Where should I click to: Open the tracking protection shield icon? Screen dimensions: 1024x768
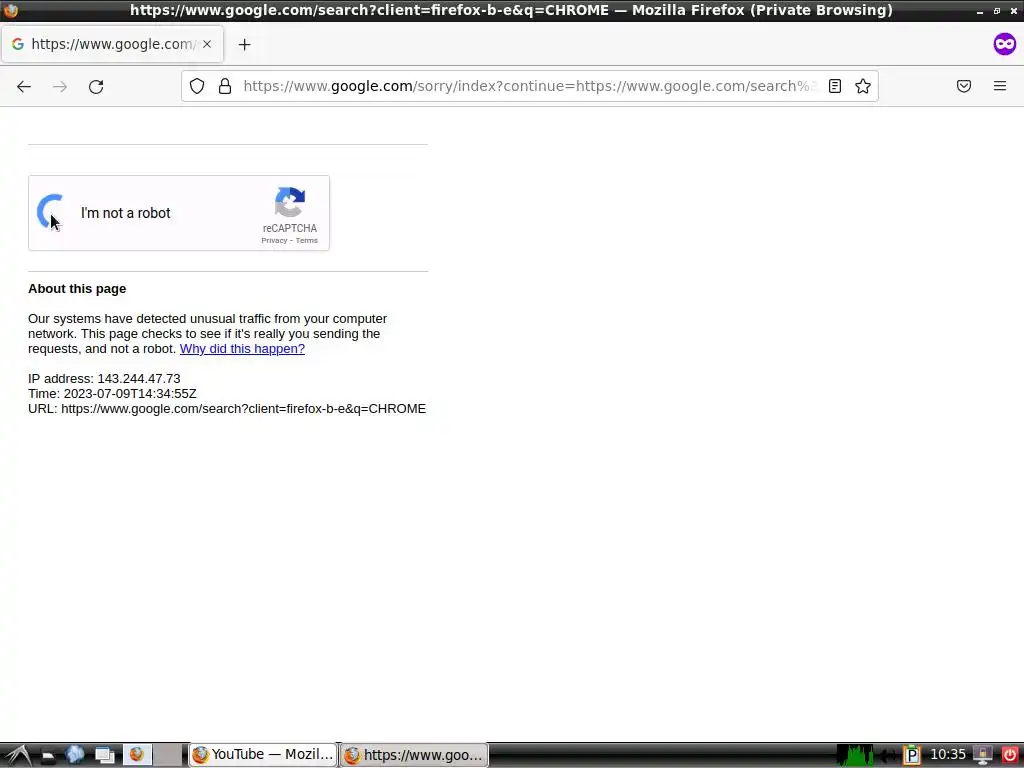(197, 86)
